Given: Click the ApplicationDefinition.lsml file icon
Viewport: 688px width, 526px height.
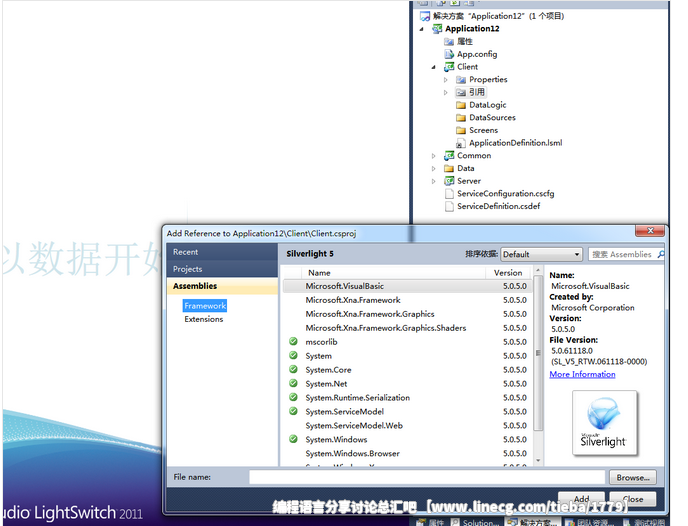Looking at the screenshot, I should (461, 143).
